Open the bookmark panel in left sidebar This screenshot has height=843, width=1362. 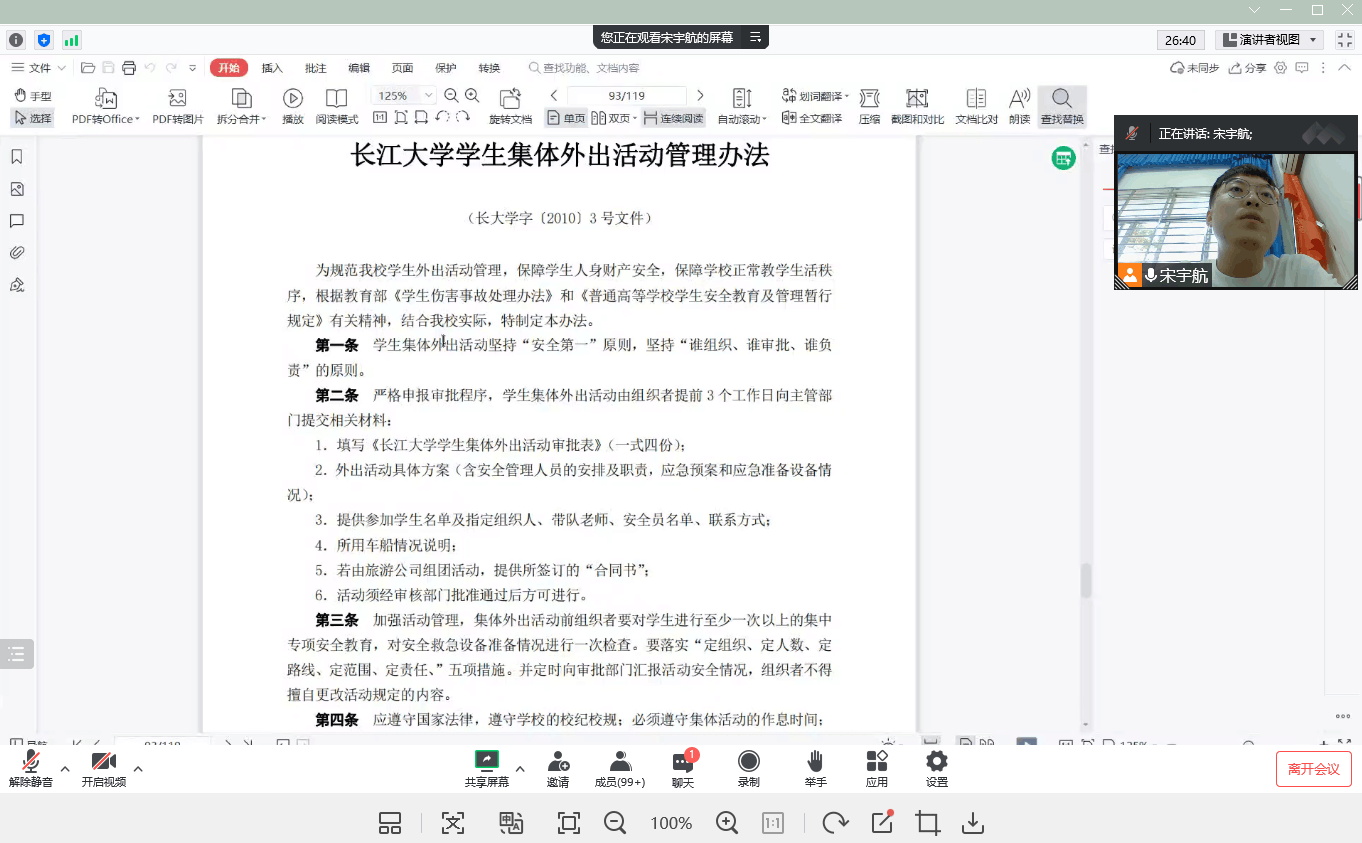[17, 157]
